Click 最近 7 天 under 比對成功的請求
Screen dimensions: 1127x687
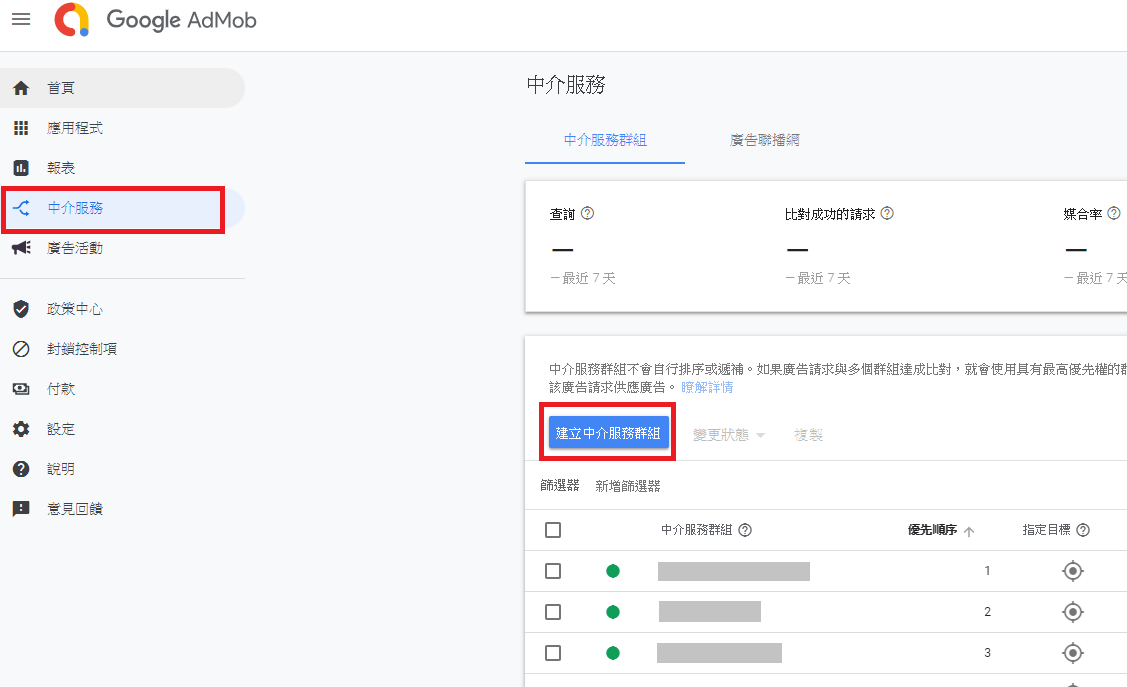tap(824, 278)
